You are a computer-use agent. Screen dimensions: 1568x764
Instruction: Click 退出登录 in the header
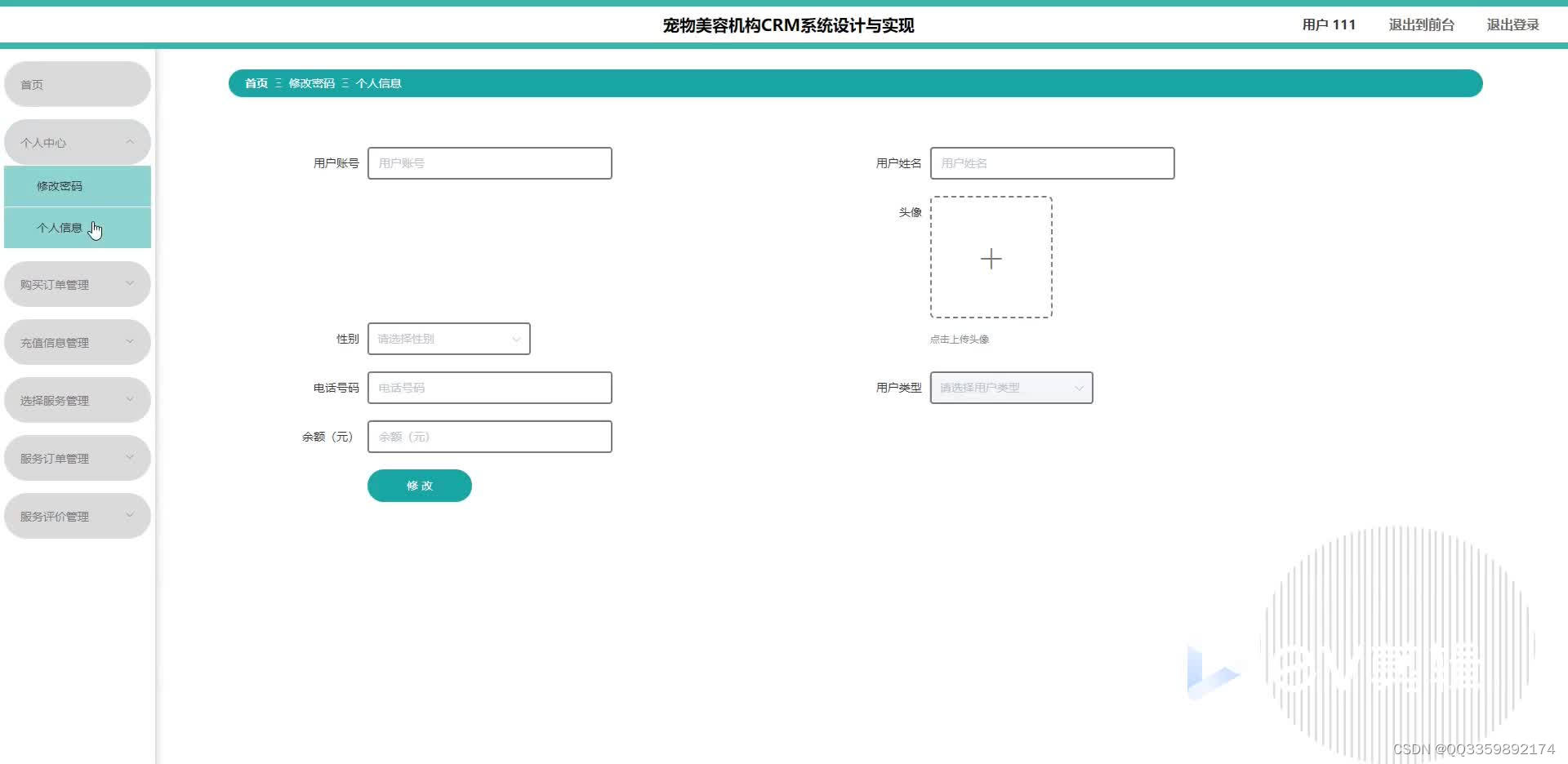[x=1512, y=24]
